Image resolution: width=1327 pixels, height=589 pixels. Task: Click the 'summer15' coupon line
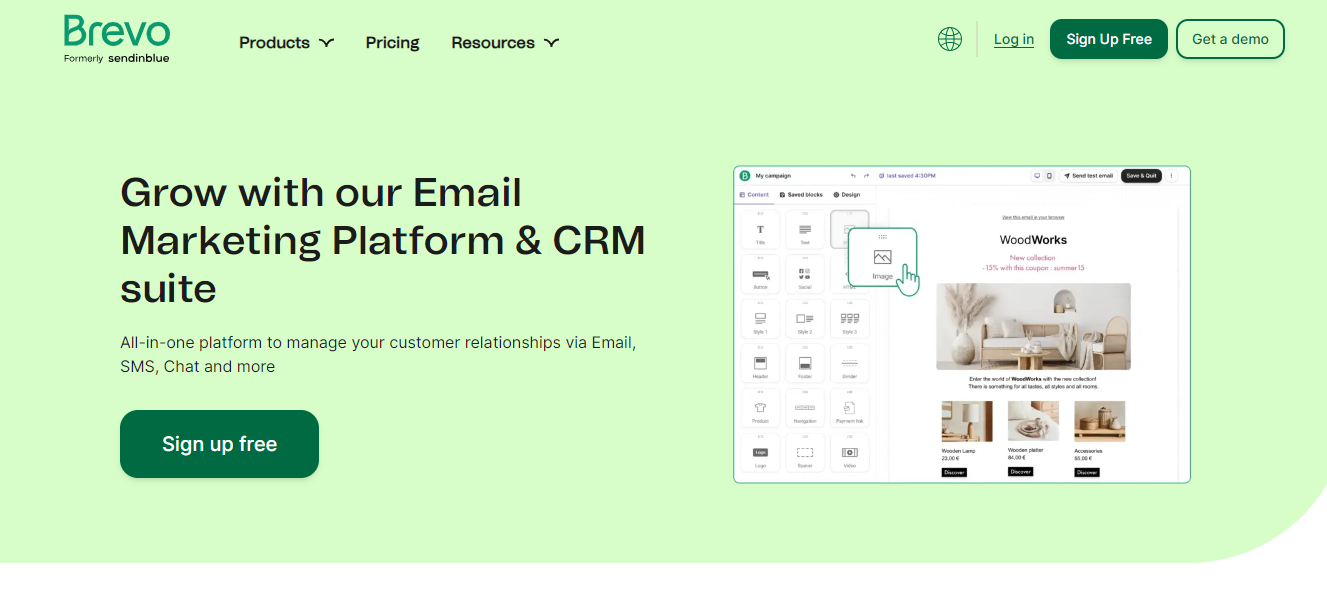(x=1033, y=268)
